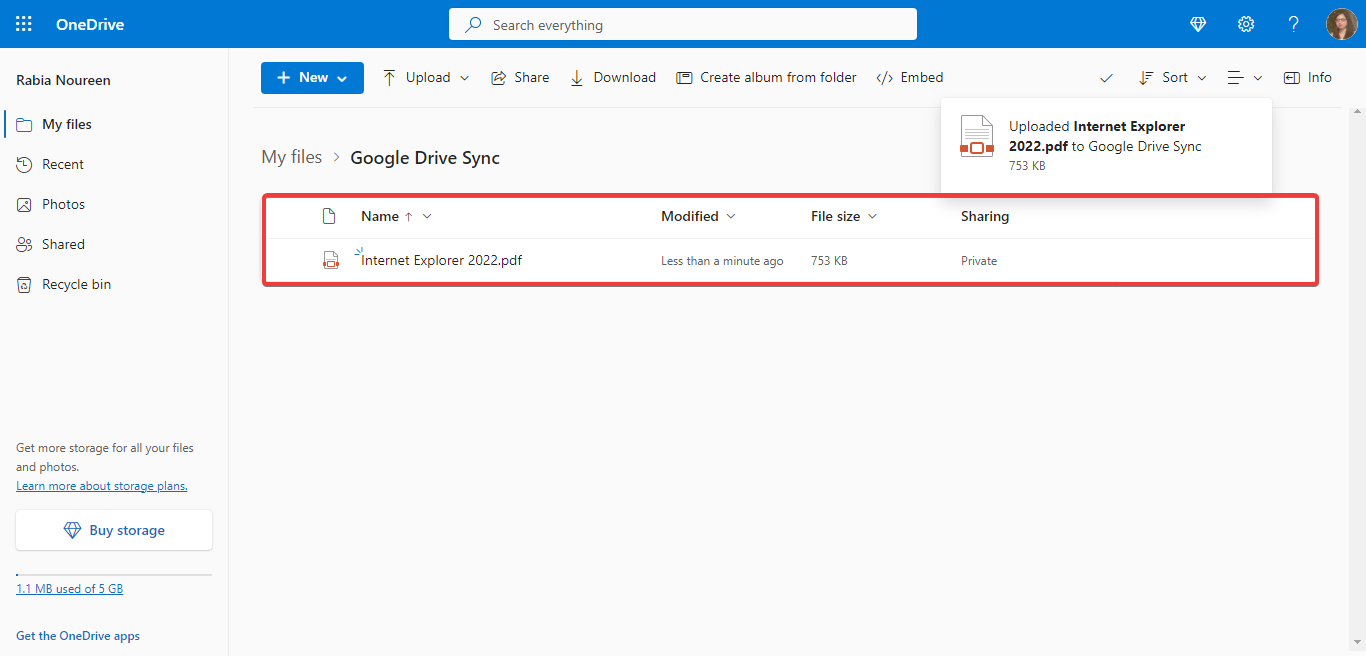Click My files breadcrumb link

[292, 157]
